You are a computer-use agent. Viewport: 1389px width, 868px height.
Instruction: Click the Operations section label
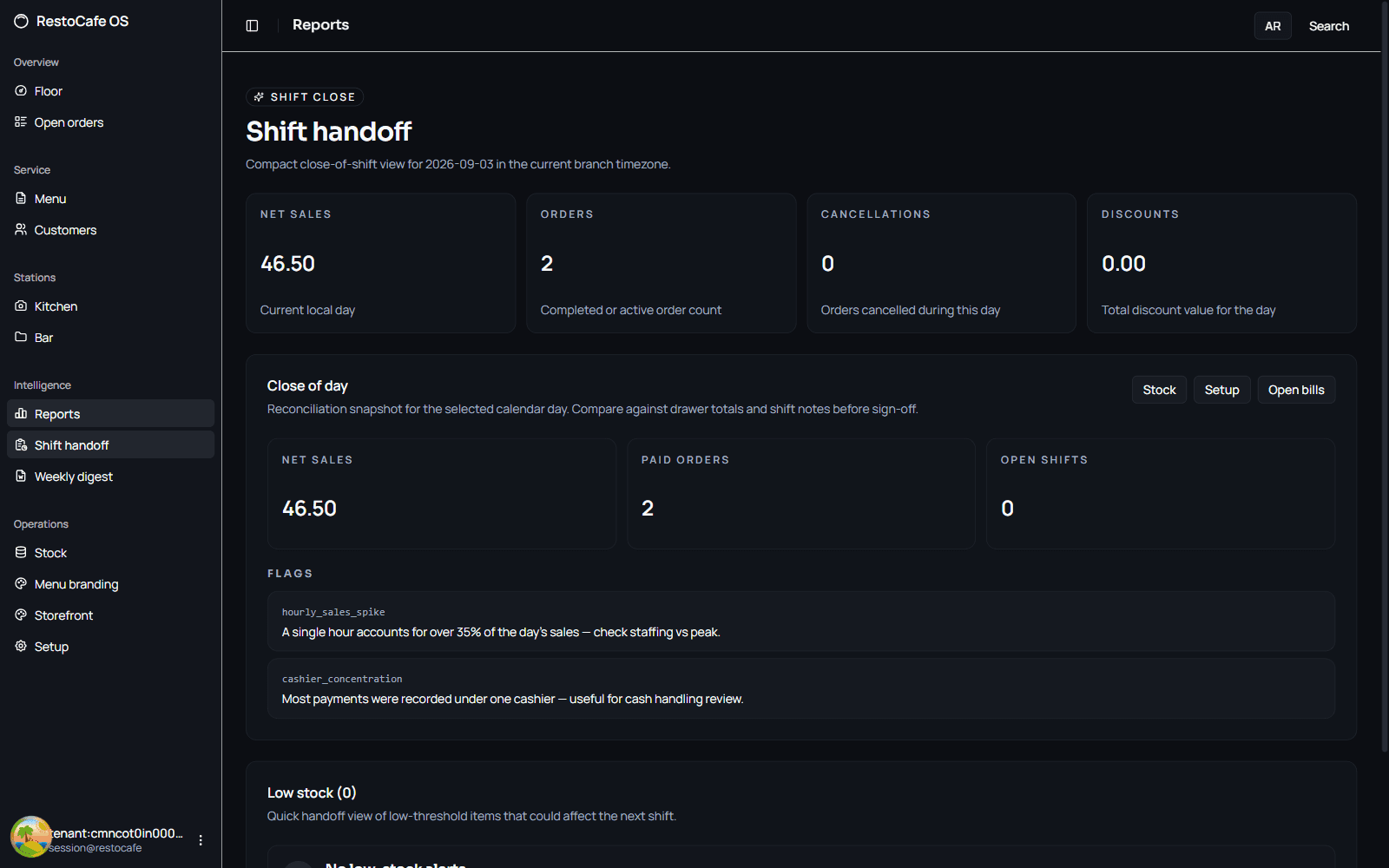[41, 524]
